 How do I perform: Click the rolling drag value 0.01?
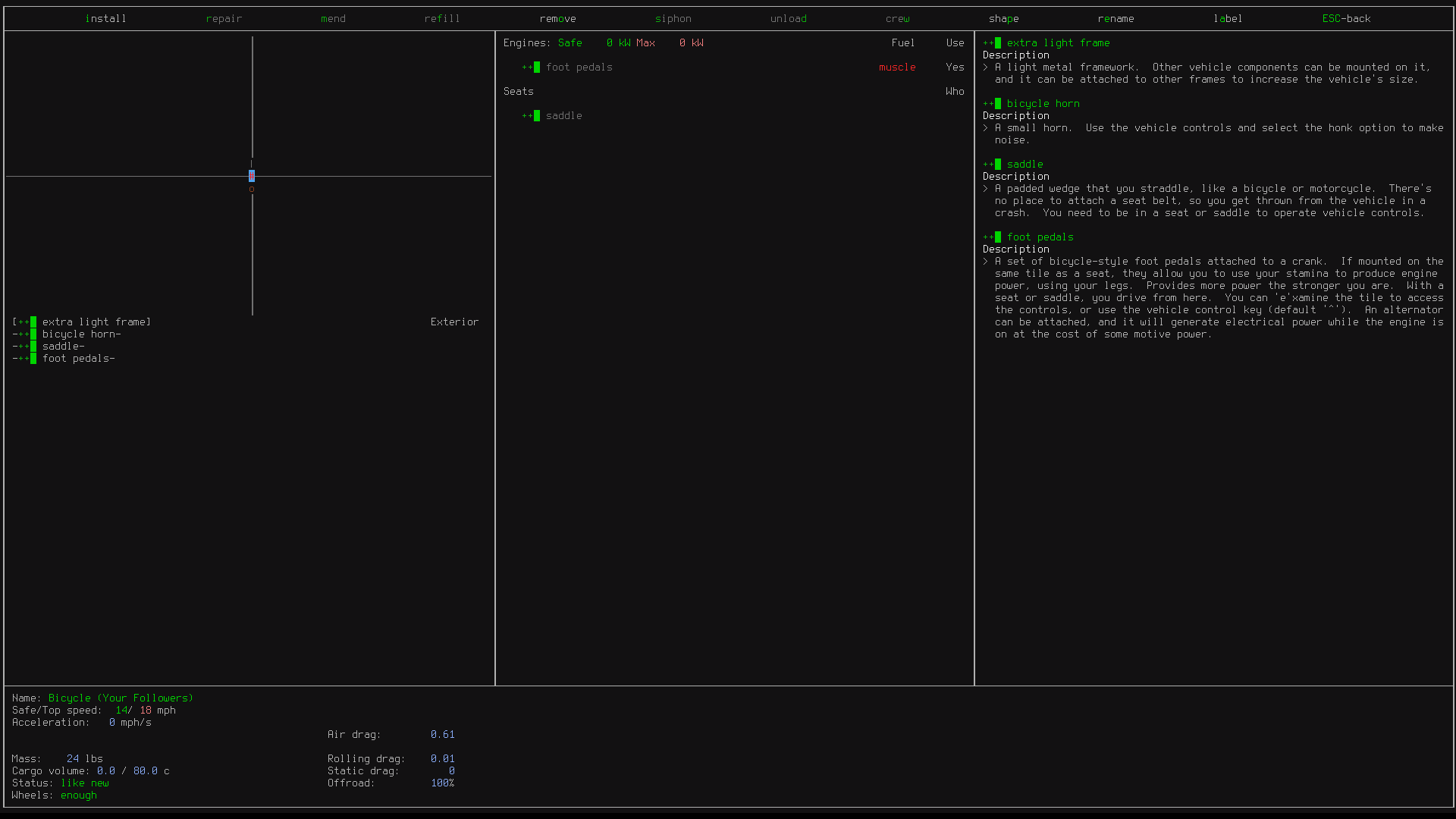coord(442,759)
